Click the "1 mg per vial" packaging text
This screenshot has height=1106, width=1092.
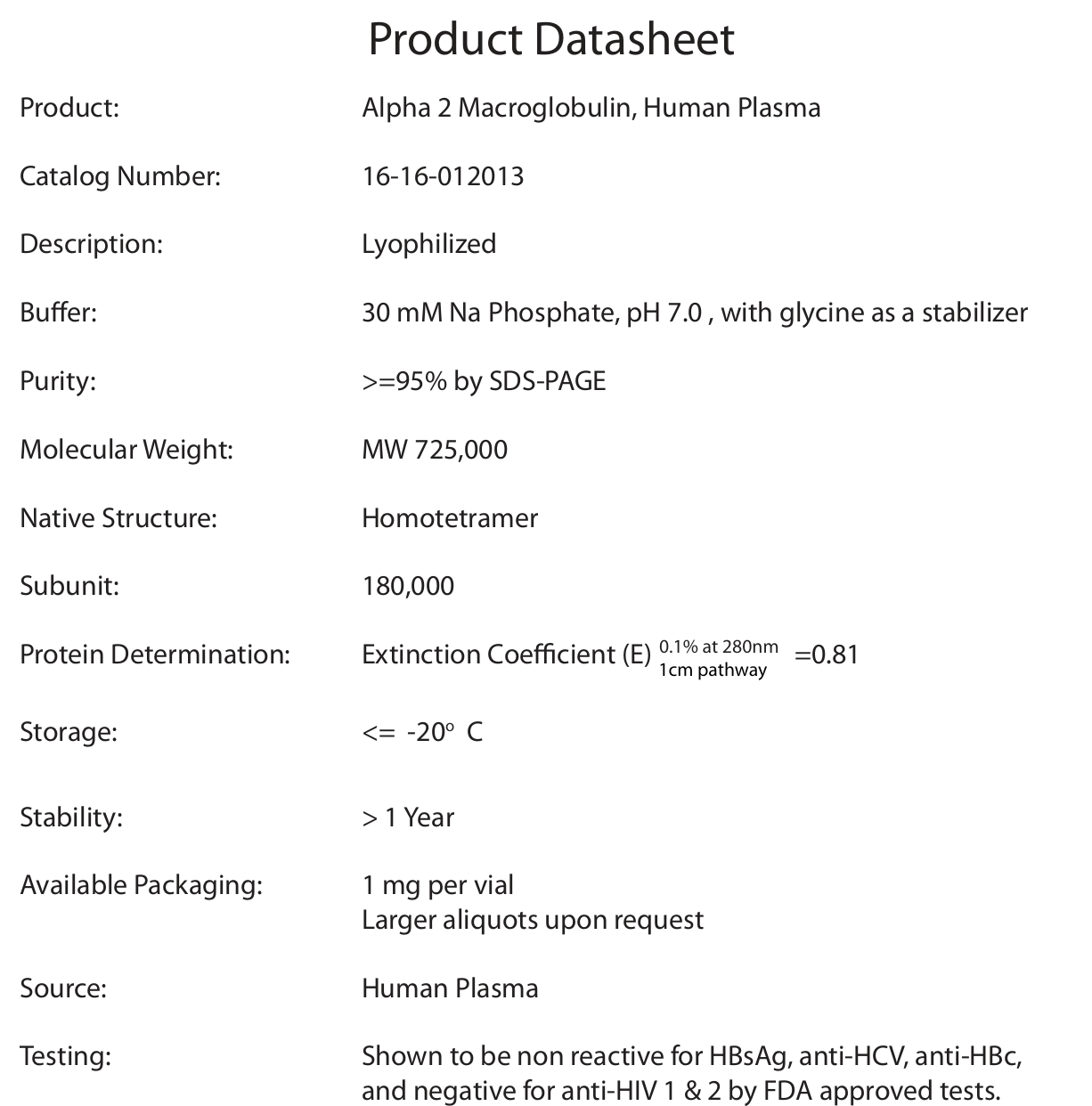coord(437,885)
